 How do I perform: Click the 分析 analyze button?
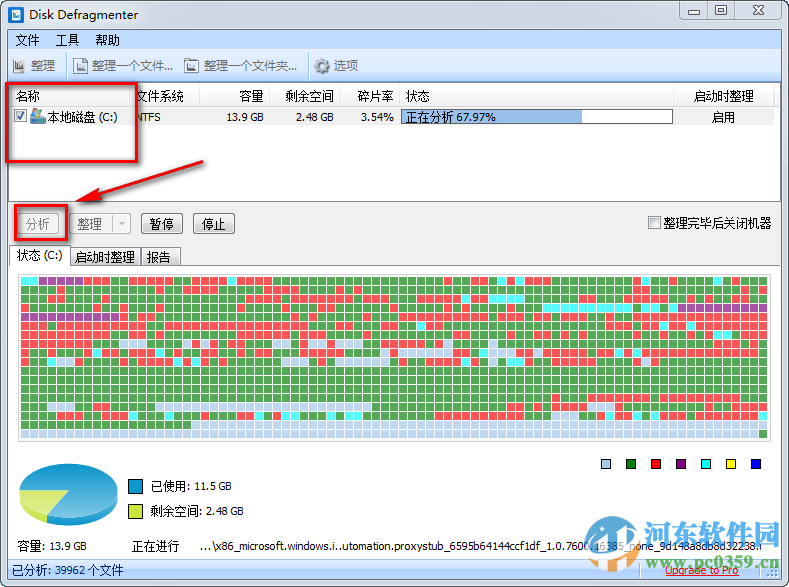click(38, 224)
